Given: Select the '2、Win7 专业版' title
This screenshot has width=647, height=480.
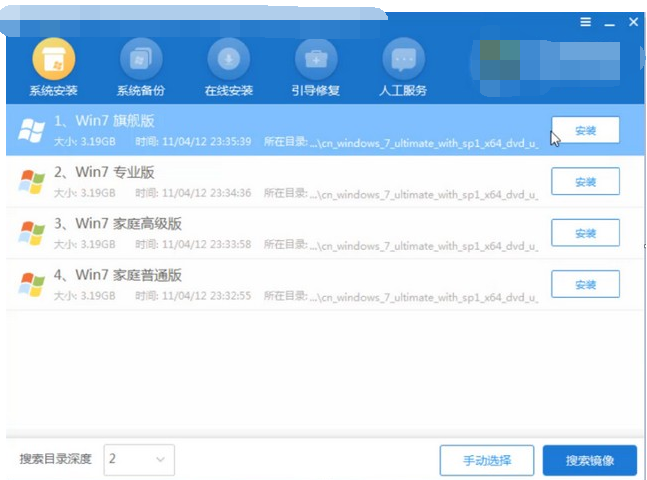Looking at the screenshot, I should click(104, 172).
